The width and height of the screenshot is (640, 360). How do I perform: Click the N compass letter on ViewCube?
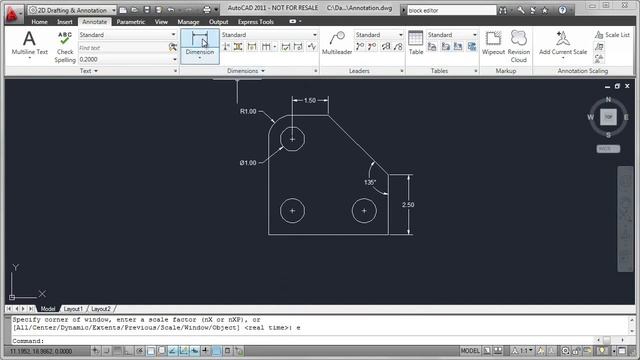point(608,99)
